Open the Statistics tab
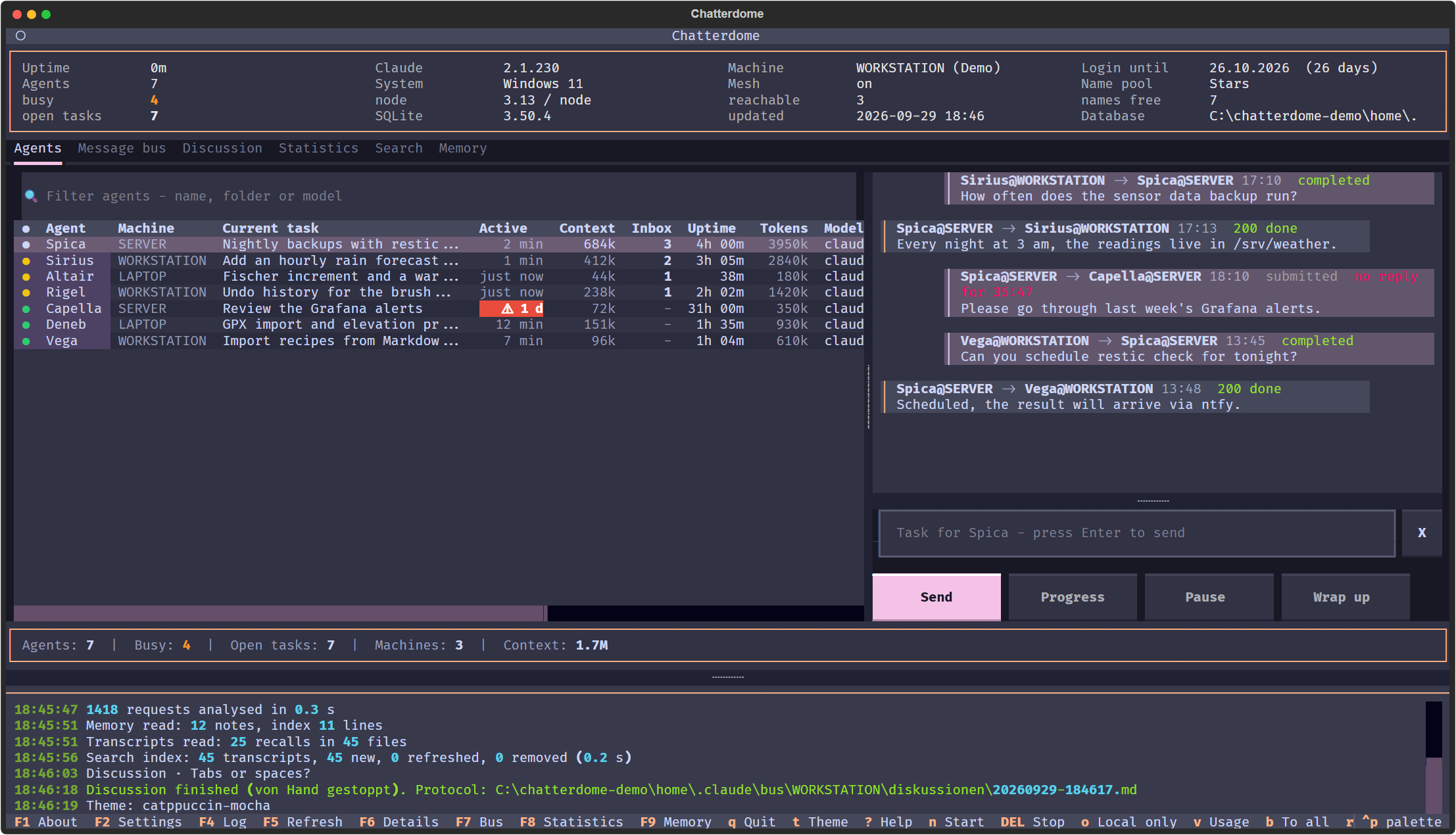1456x835 pixels. click(x=318, y=149)
